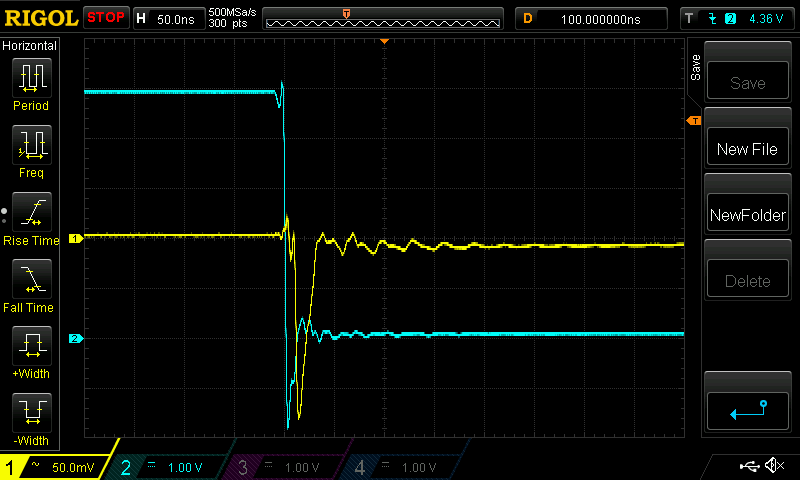Click the NewFolder button
The height and width of the screenshot is (480, 800).
tap(748, 212)
